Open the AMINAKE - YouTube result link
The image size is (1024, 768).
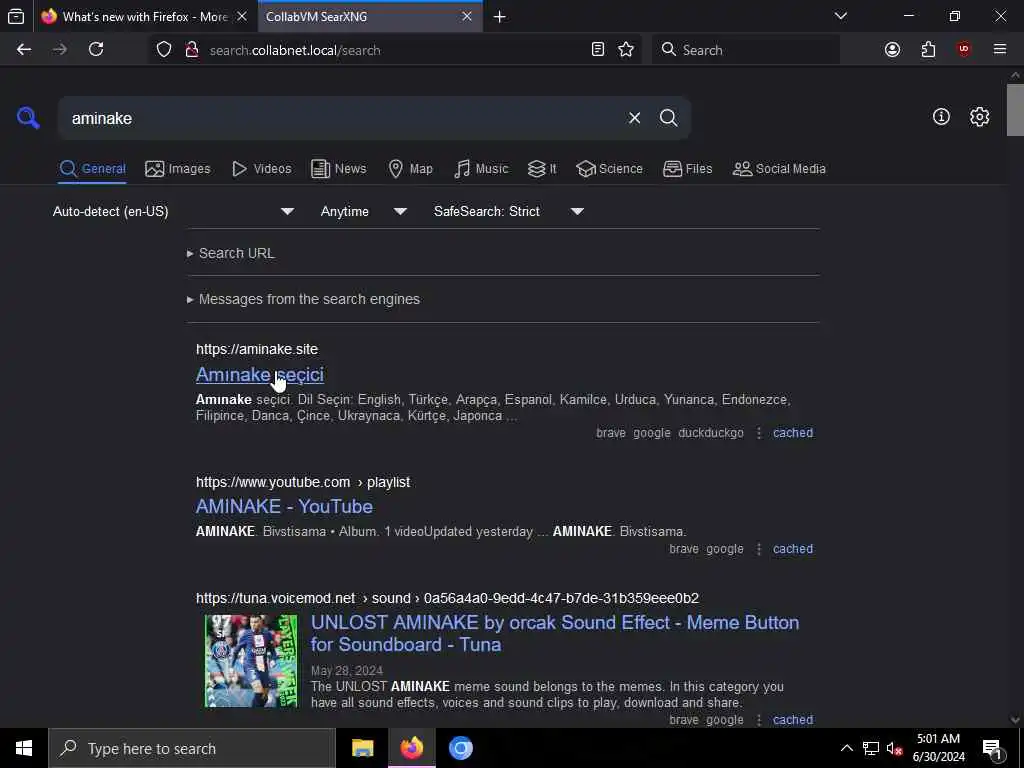tap(284, 506)
